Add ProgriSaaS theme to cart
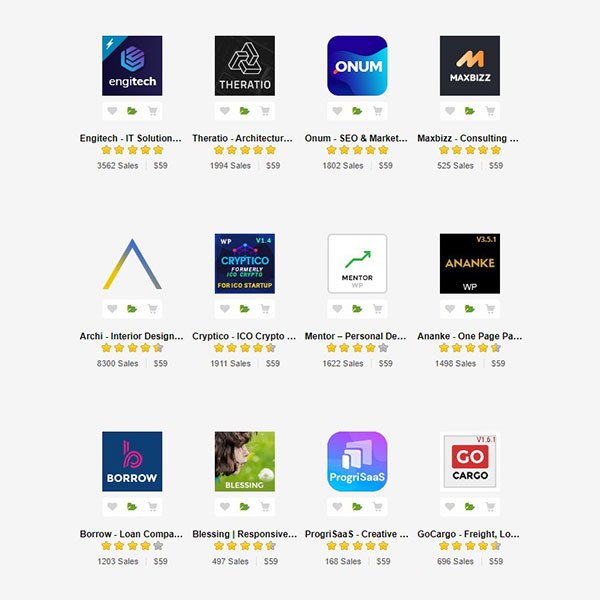600x600 pixels. [378, 507]
